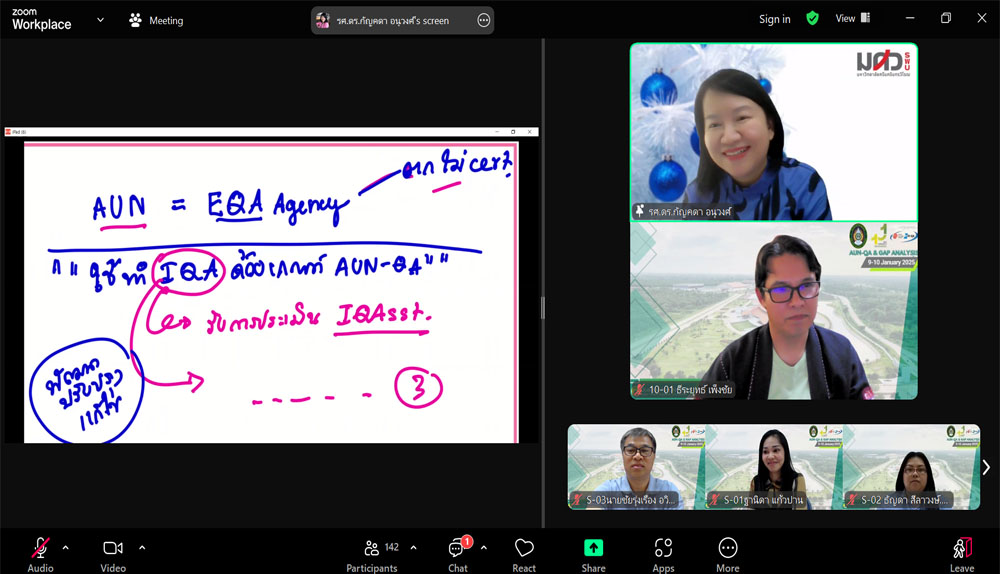Click the Sign in link

[x=774, y=19]
